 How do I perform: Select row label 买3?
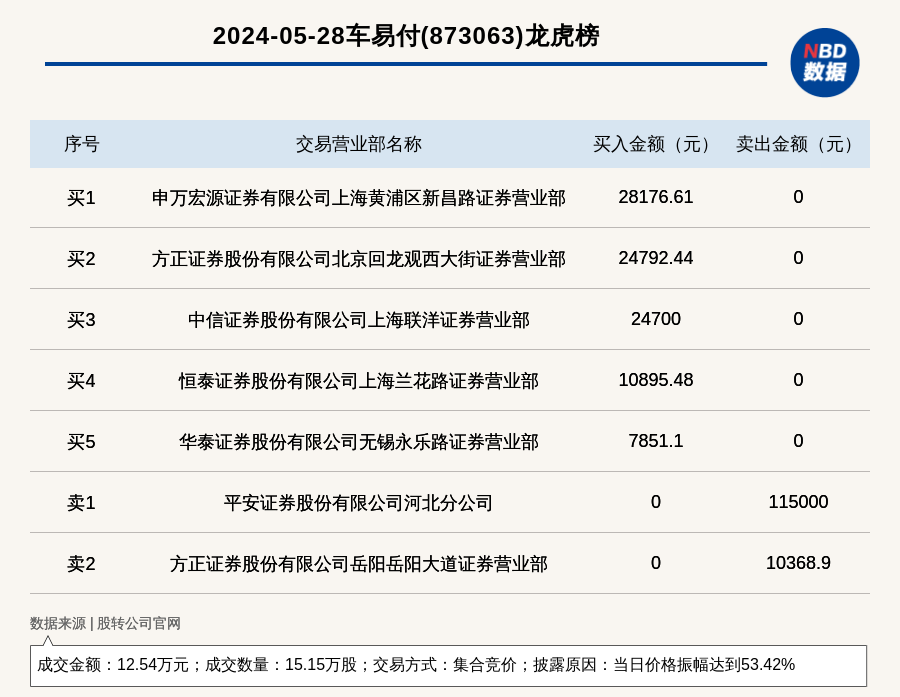coord(82,320)
